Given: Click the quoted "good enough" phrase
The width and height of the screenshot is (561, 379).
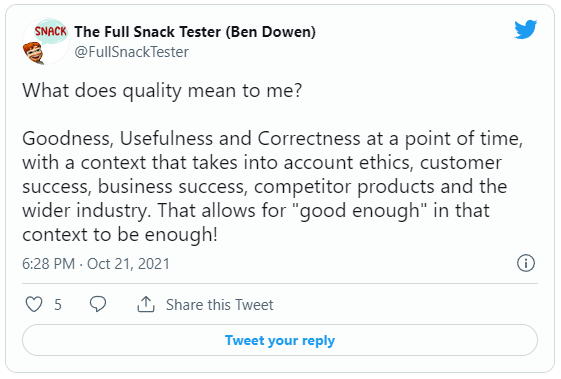Looking at the screenshot, I should [360, 210].
